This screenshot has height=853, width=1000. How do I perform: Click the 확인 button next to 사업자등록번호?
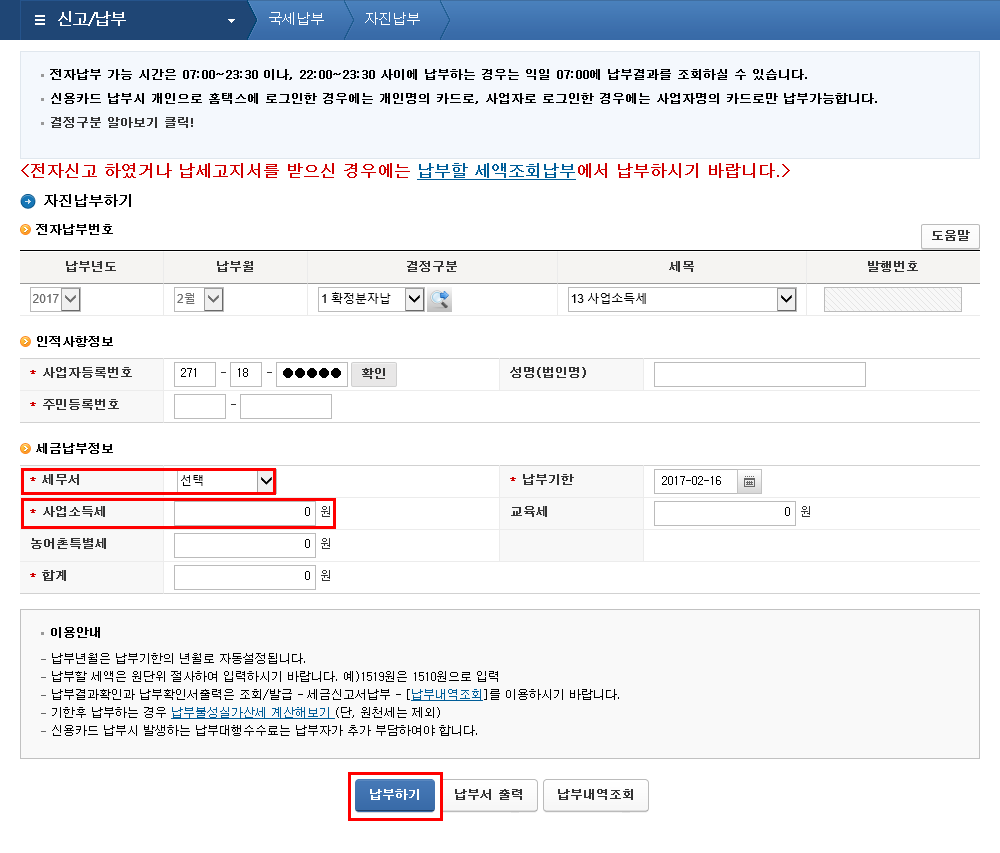click(x=374, y=374)
